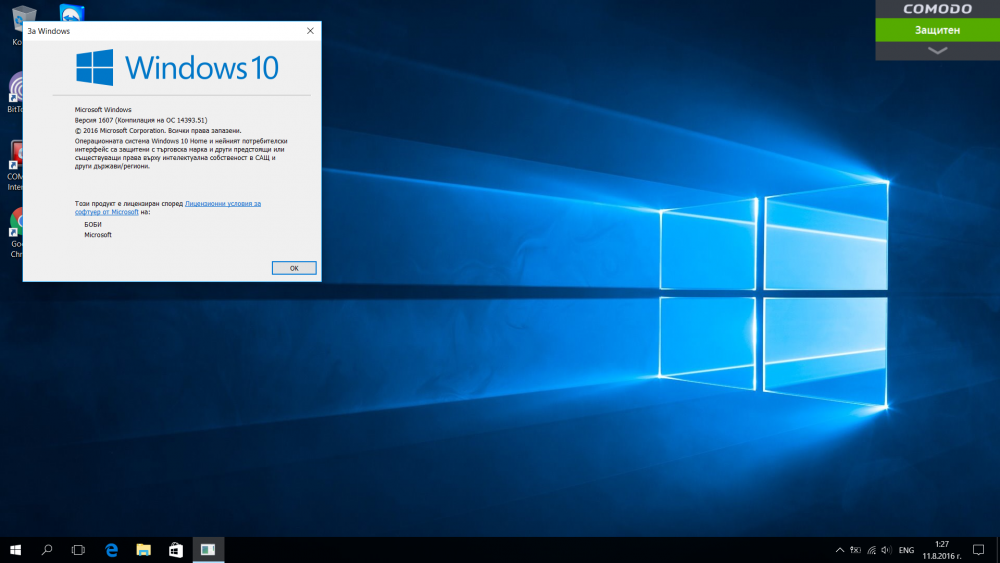Click the COMODO widget title
1000x563 pixels.
click(x=938, y=9)
